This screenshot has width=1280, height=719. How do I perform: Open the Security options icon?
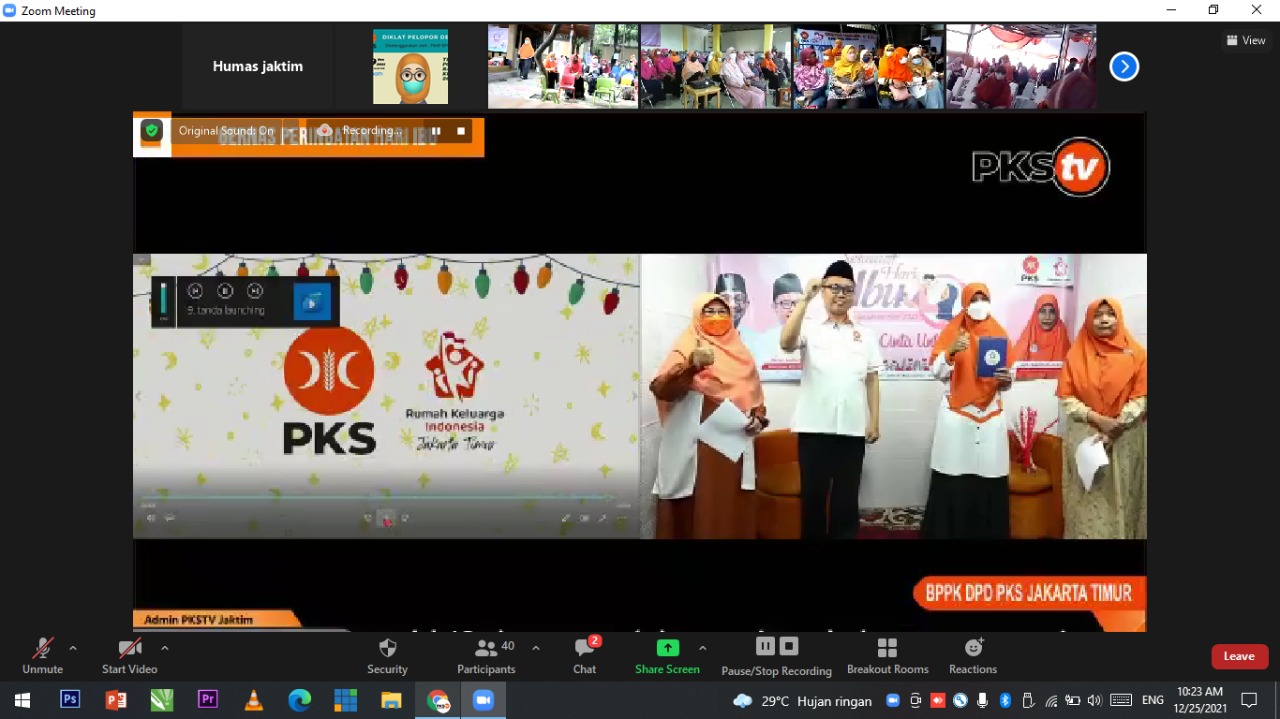[387, 648]
